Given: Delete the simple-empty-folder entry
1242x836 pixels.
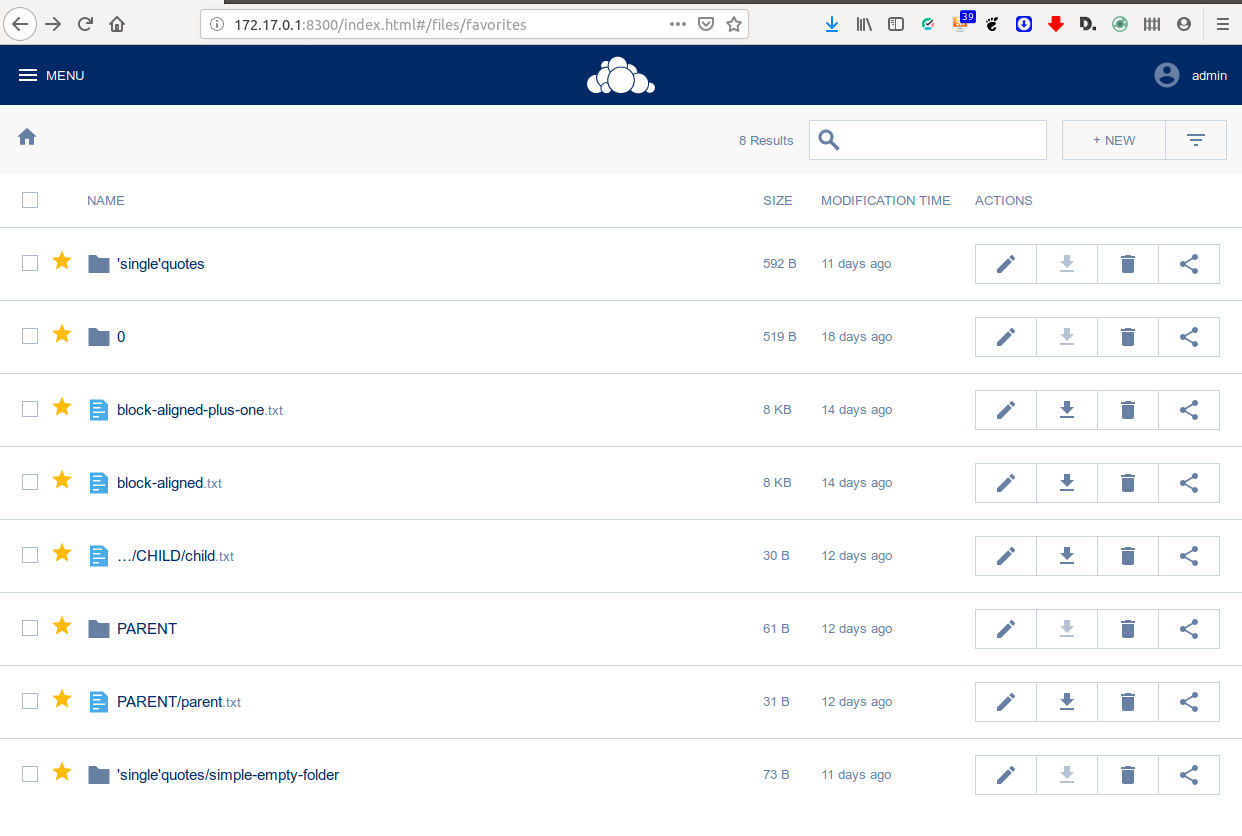Looking at the screenshot, I should tap(1128, 775).
